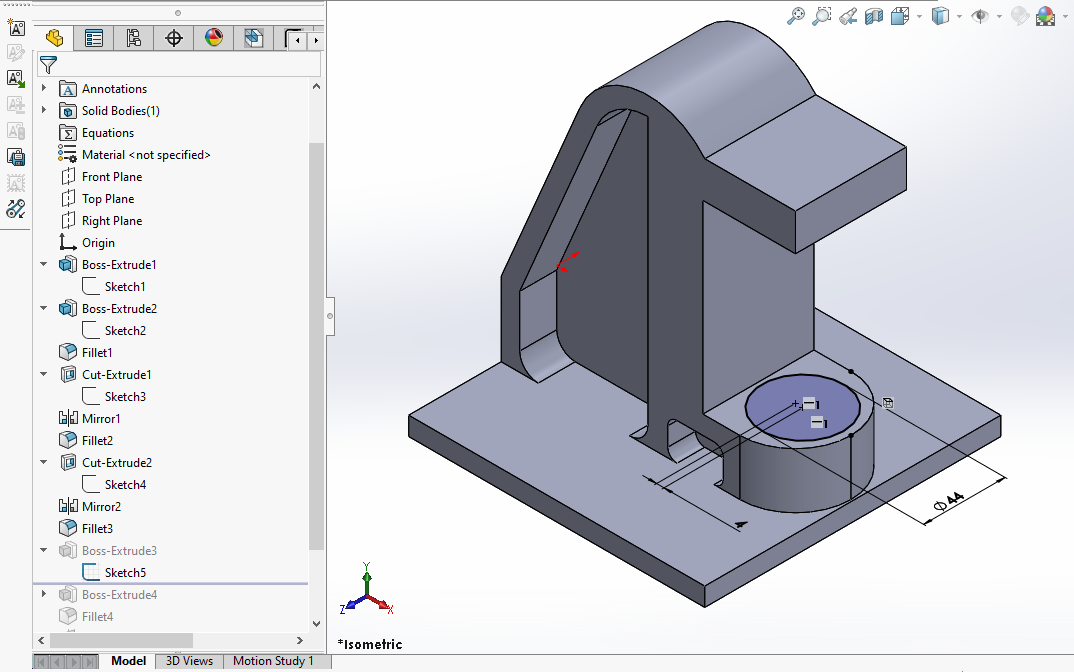This screenshot has height=672, width=1074.
Task: Switch to the Motion Study 1 tab
Action: (273, 661)
